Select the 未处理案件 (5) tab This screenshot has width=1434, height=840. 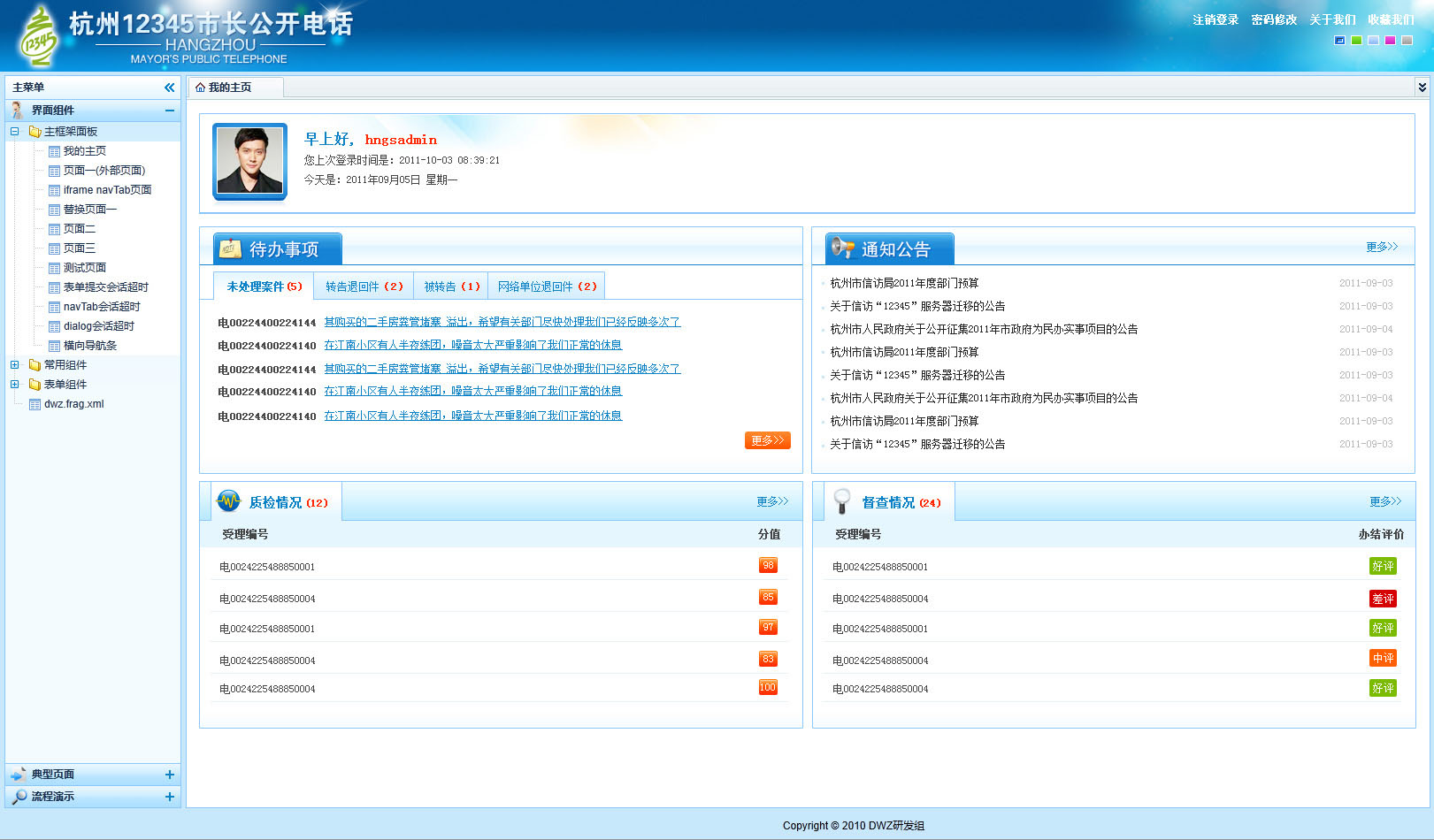264,286
